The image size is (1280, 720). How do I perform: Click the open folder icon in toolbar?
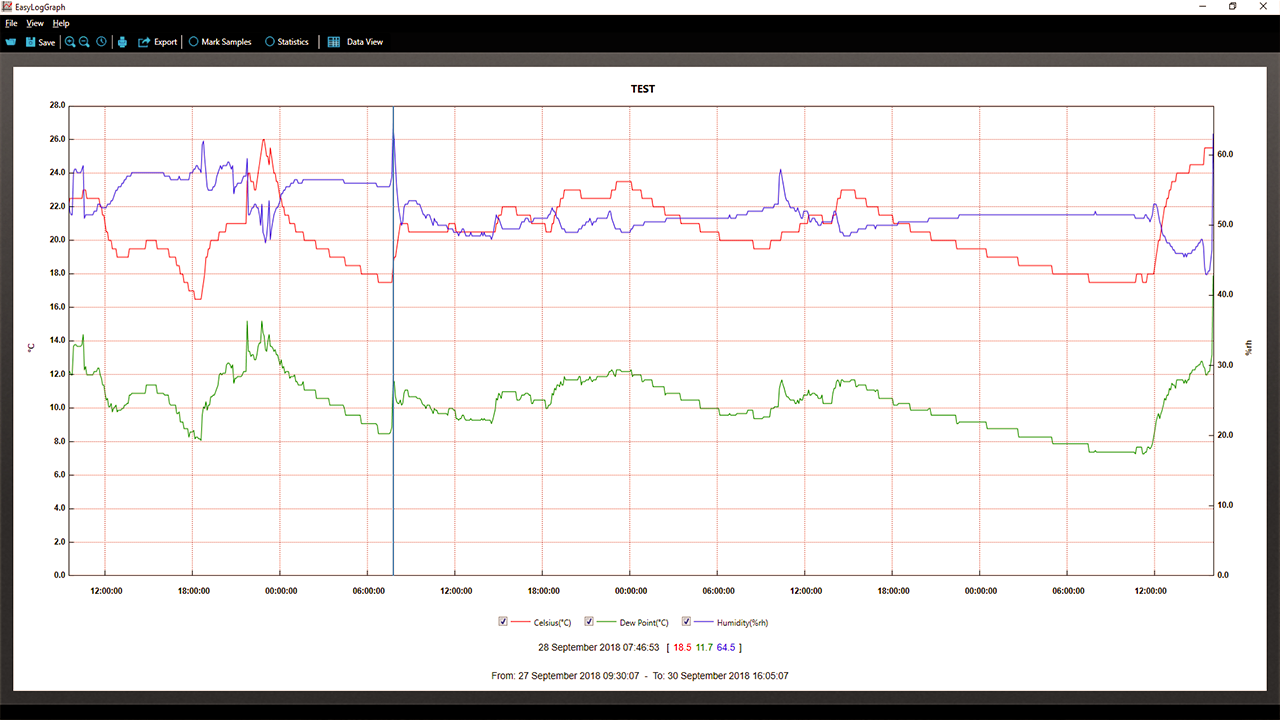[x=11, y=42]
